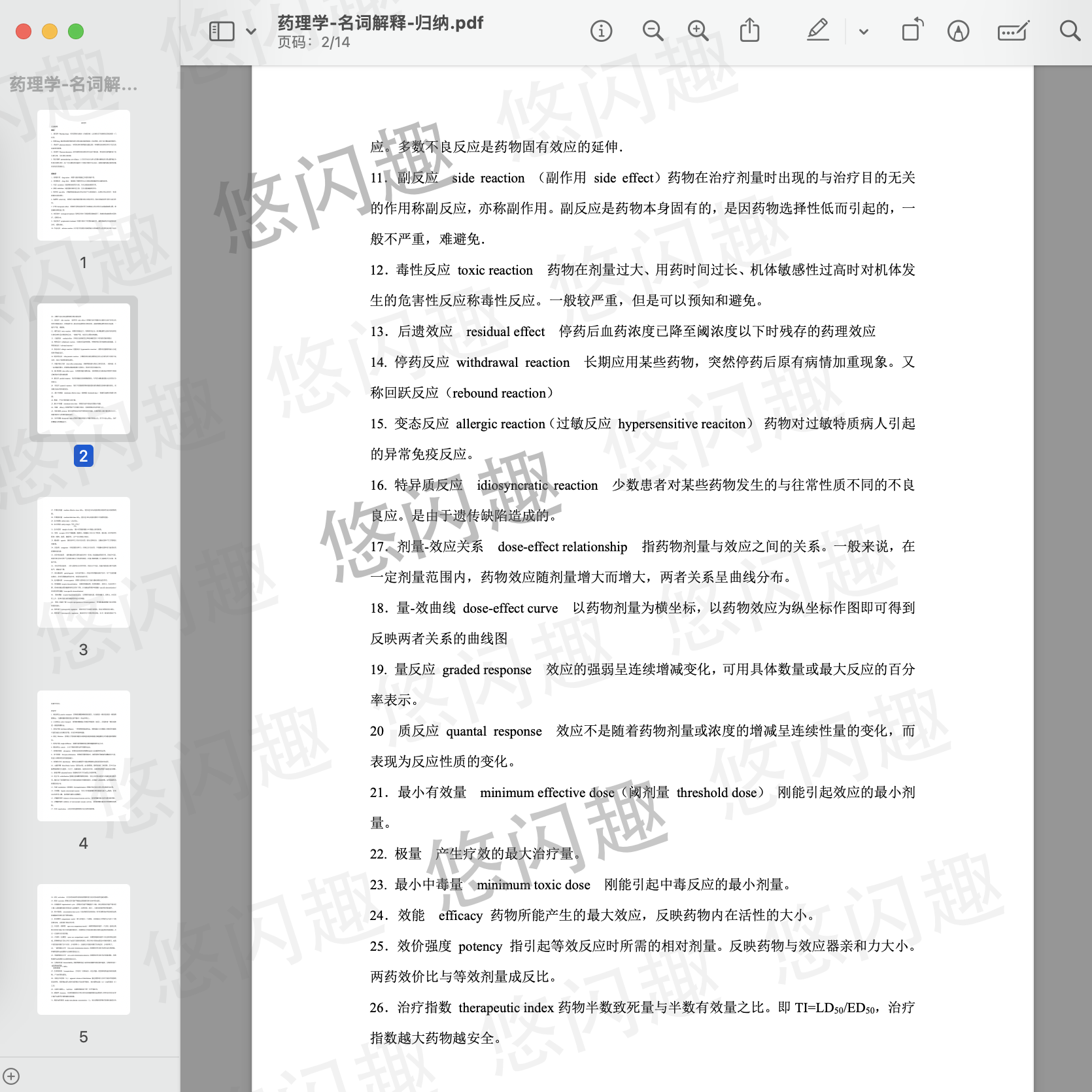Zoom out of the PDF page
This screenshot has height=1092, width=1092.
652,31
